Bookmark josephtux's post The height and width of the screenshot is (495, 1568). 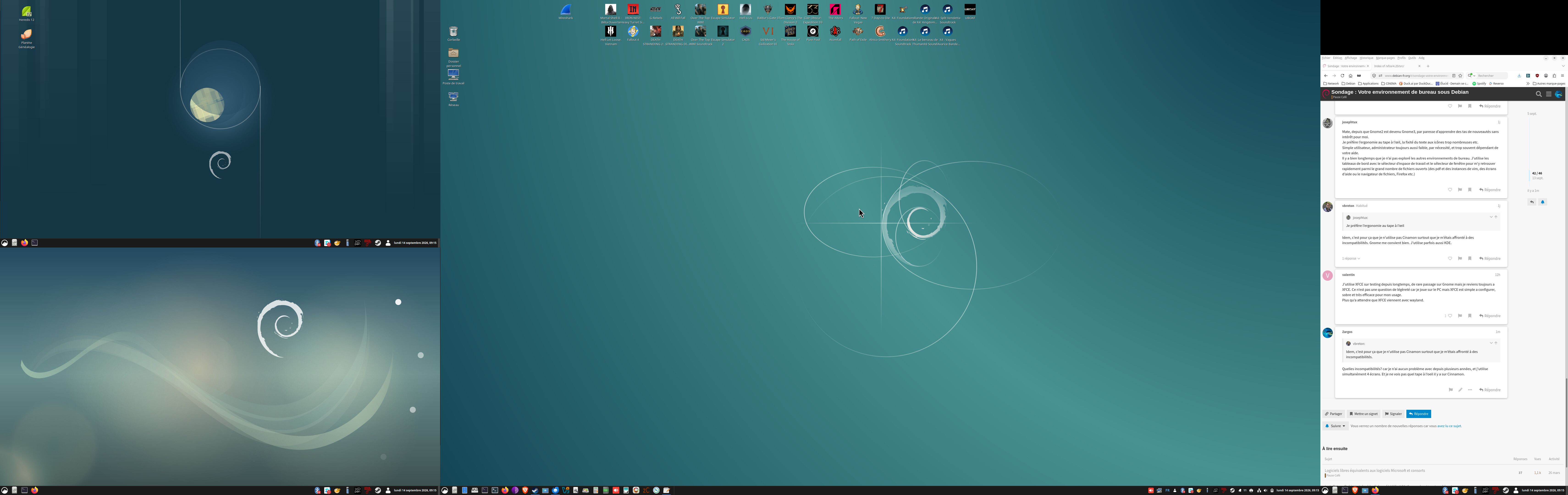(x=1469, y=190)
